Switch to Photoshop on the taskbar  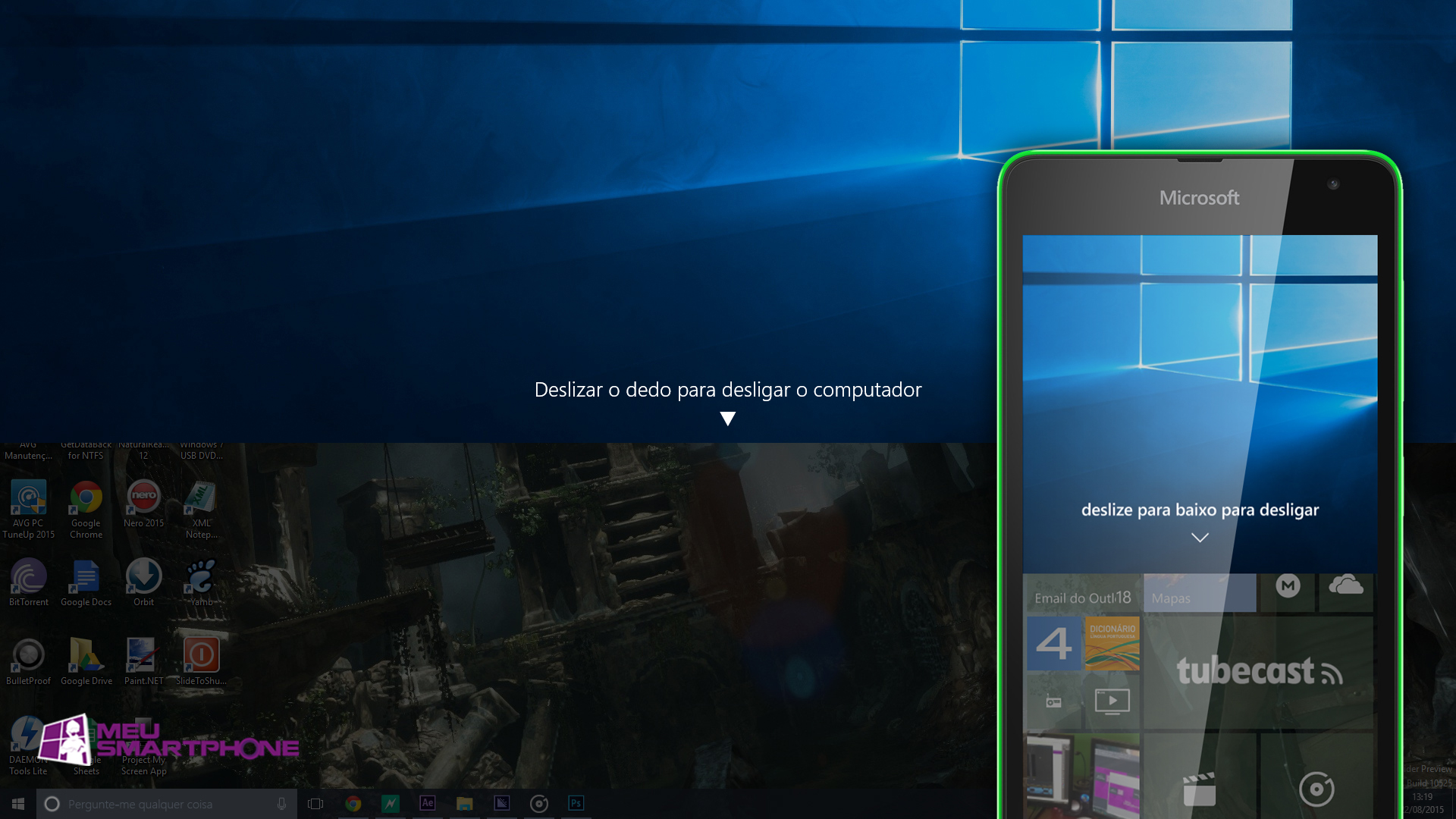(576, 804)
